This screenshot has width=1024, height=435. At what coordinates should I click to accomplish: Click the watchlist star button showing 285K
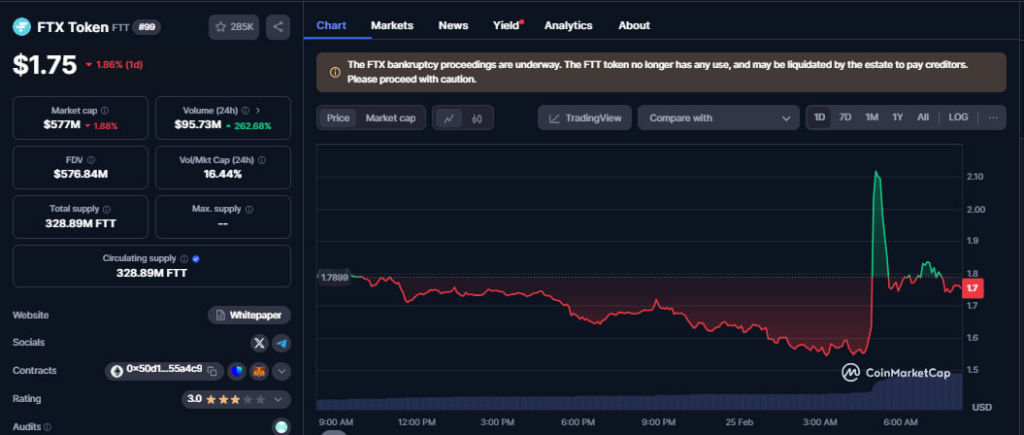234,27
